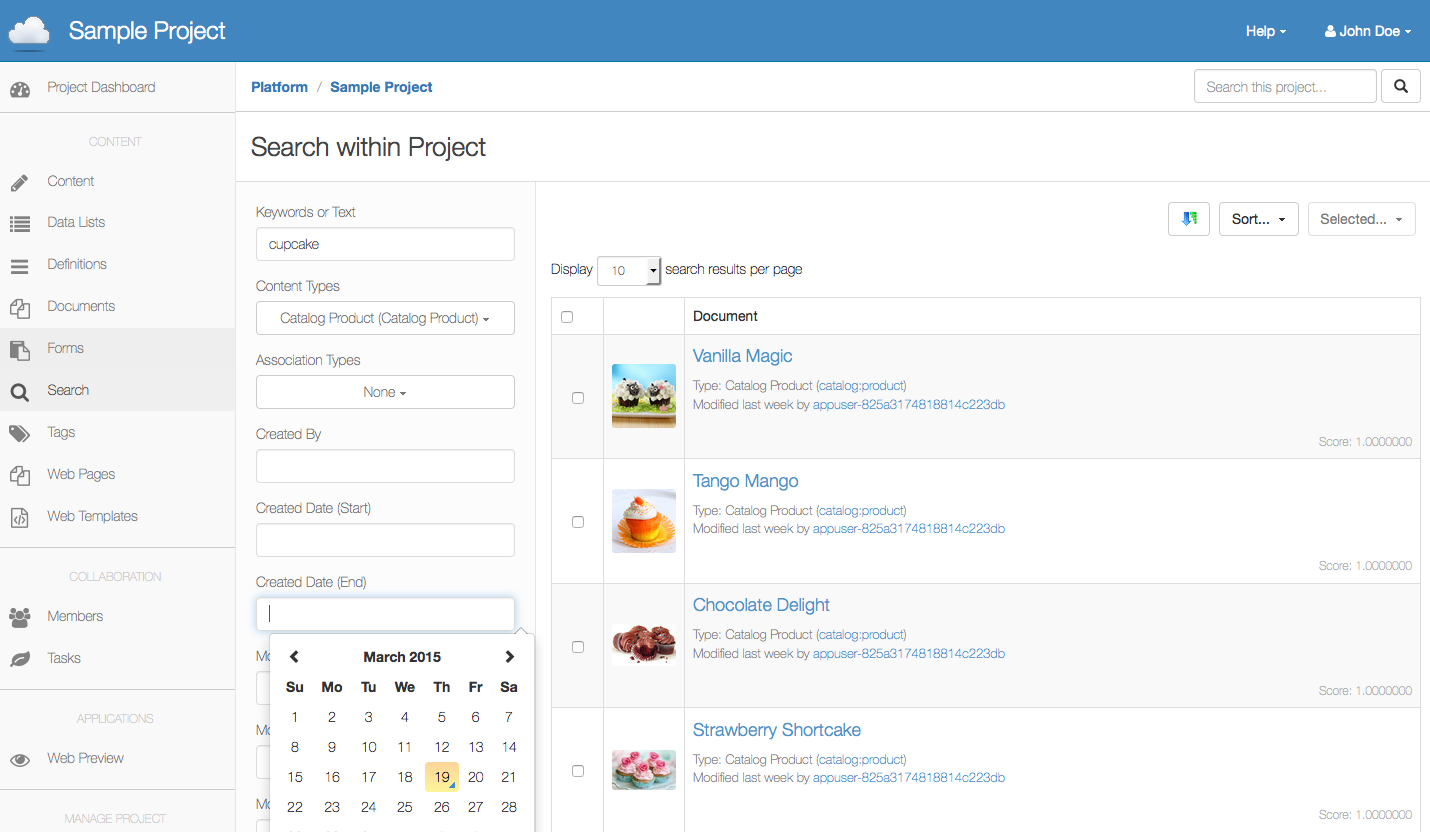Click the Project Dashboard gauge icon
Image resolution: width=1430 pixels, height=832 pixels.
coord(20,88)
